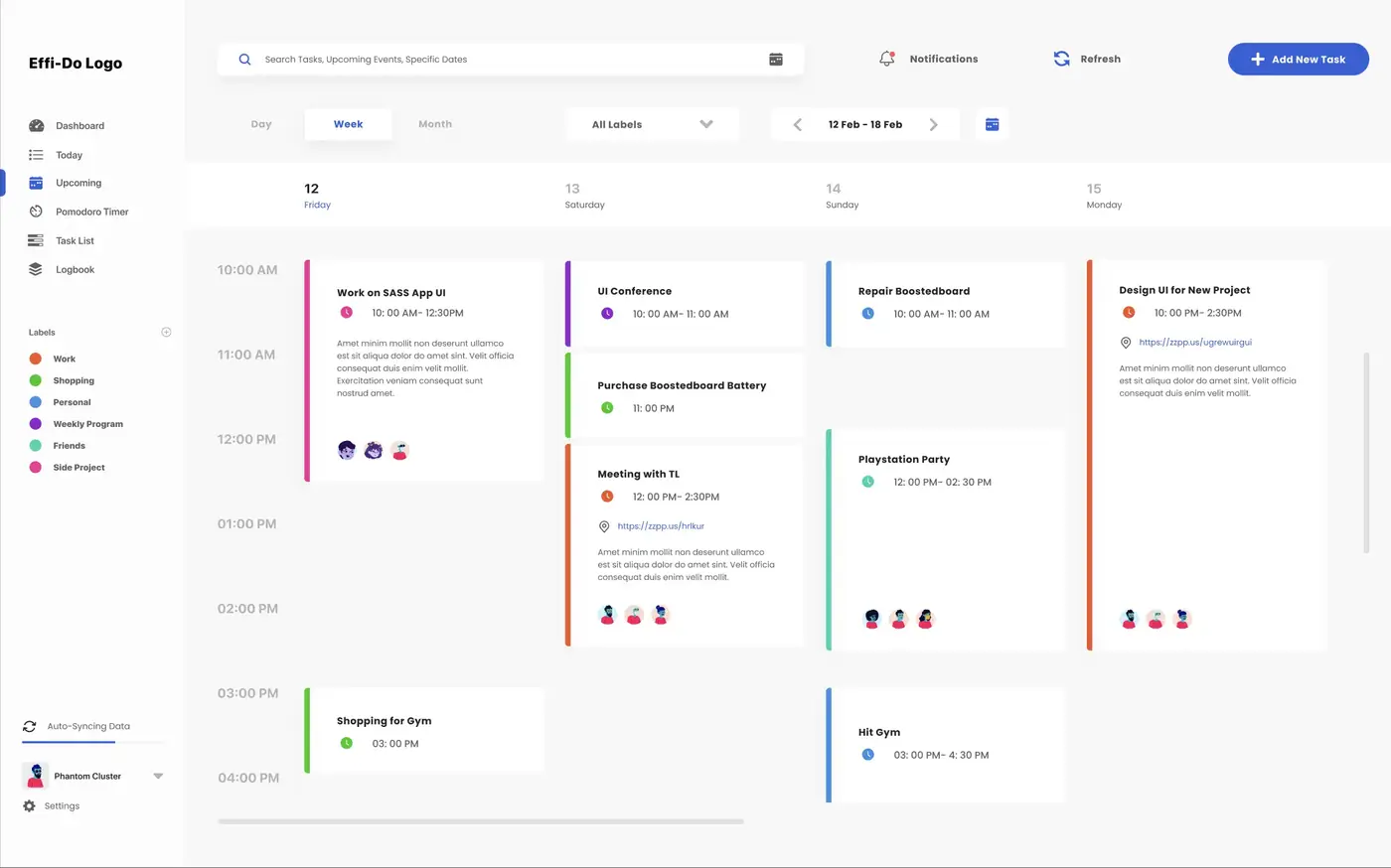
Task: Click first attendee avatar on Playstation Party
Action: (872, 619)
